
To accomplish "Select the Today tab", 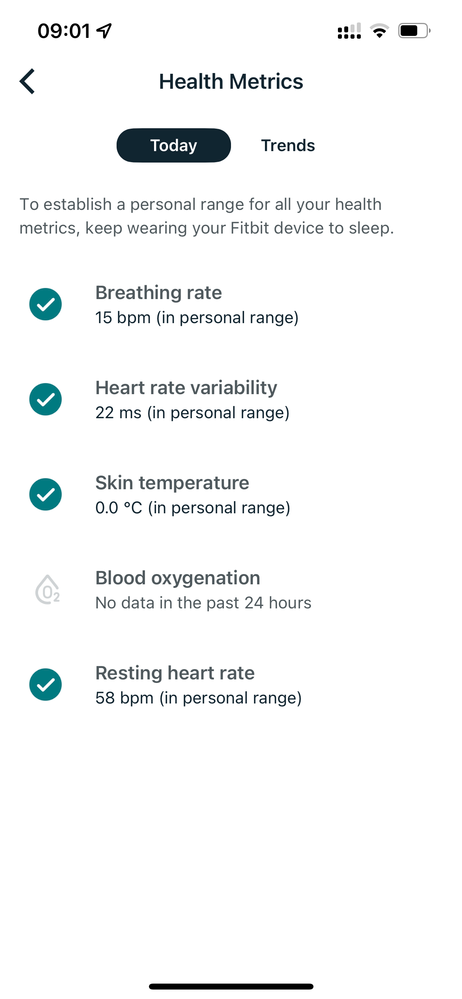I will point(173,145).
